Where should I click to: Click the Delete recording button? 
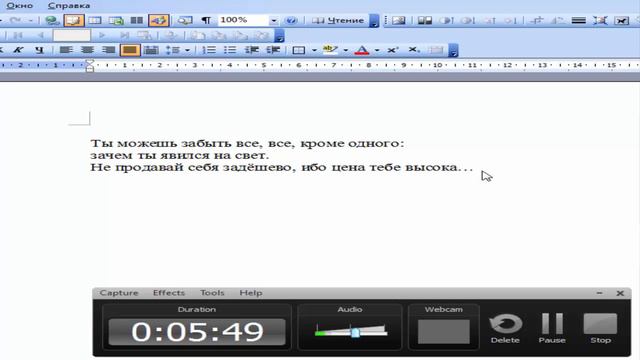click(505, 329)
